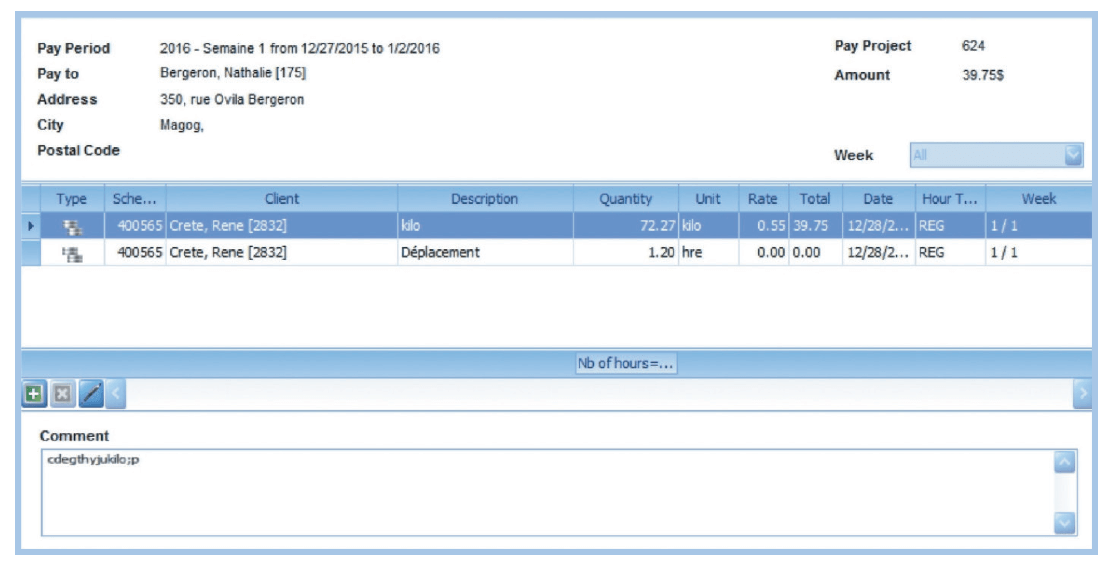Click the row selector arrow of kilo row
This screenshot has width=1116, height=565.
pyautogui.click(x=31, y=226)
